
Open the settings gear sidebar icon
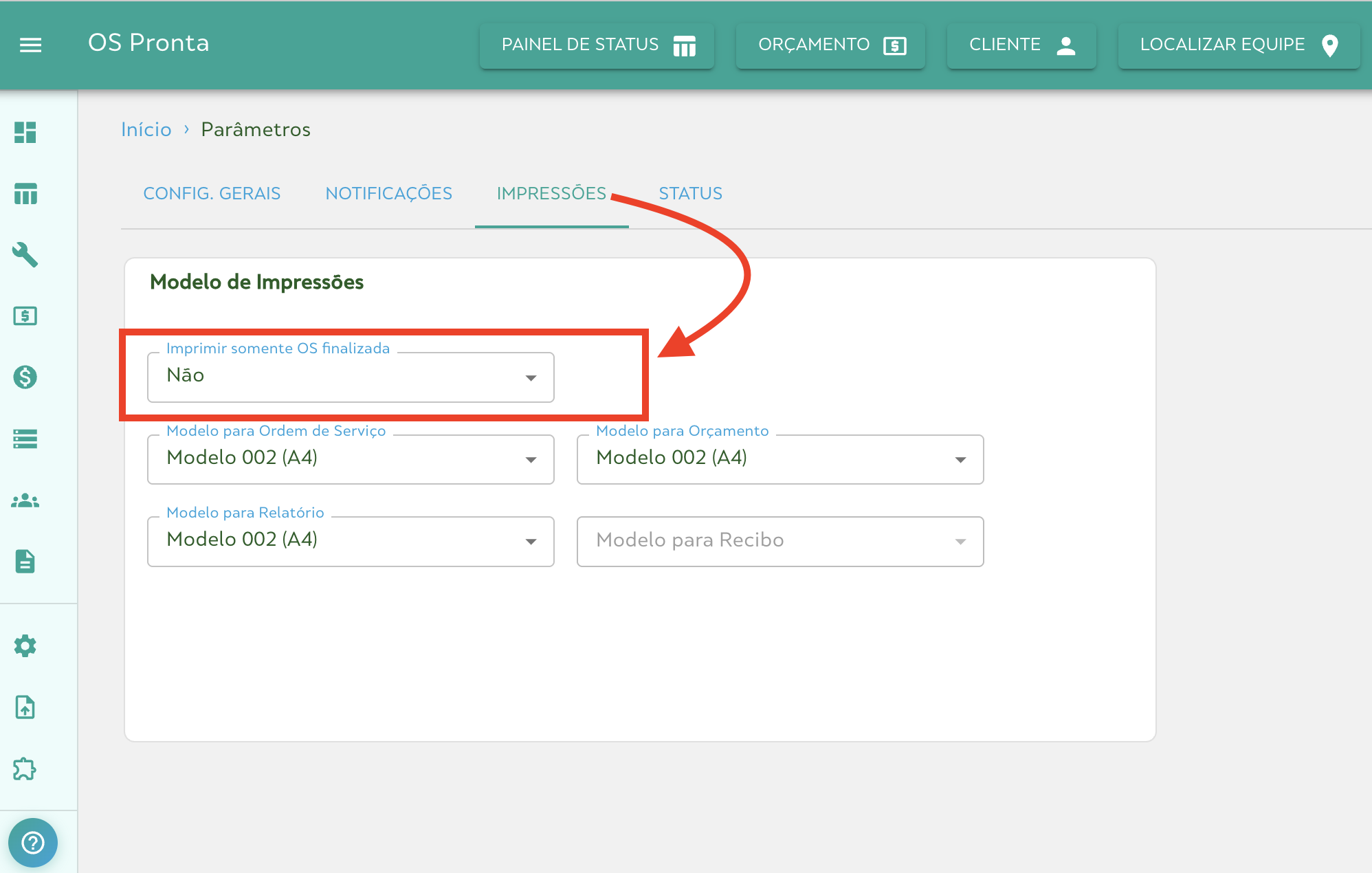tap(25, 645)
